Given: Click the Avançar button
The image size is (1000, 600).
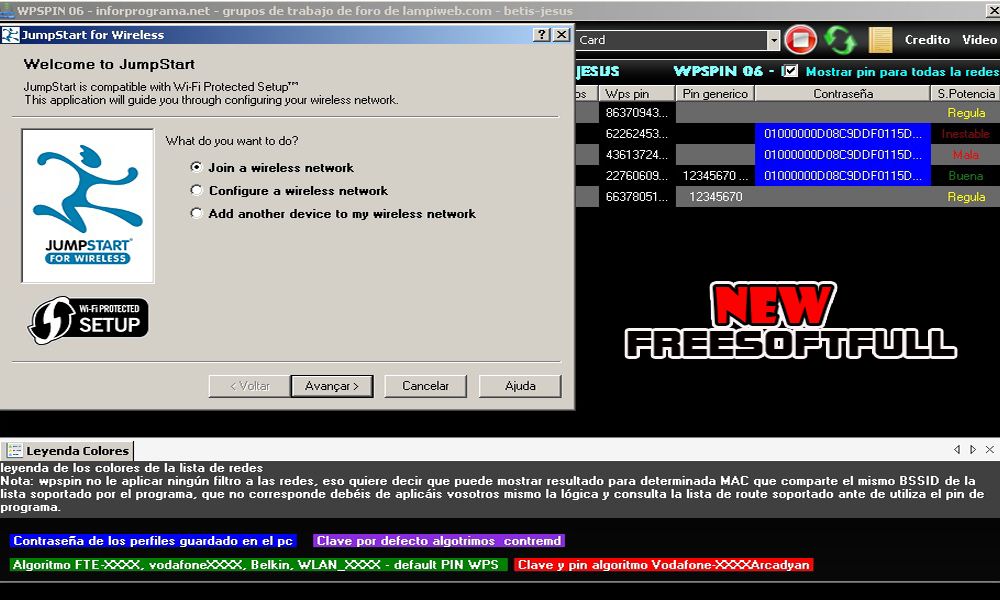Looking at the screenshot, I should click(x=331, y=386).
